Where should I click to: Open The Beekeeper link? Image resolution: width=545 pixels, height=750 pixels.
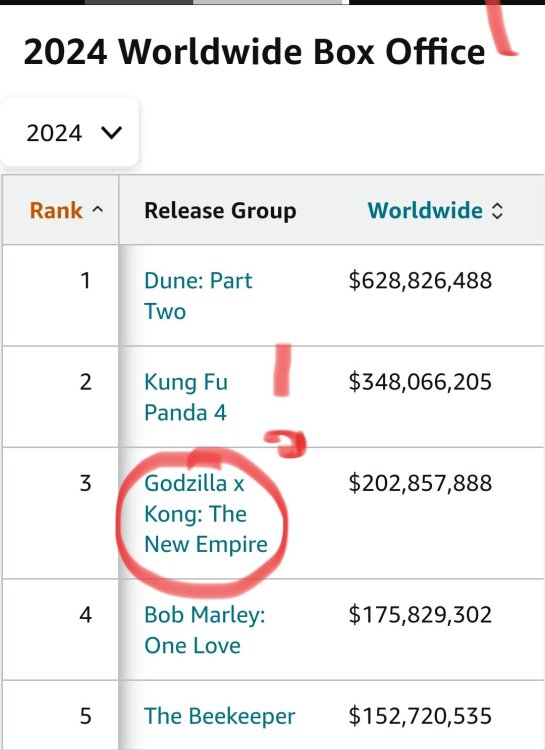coord(220,716)
